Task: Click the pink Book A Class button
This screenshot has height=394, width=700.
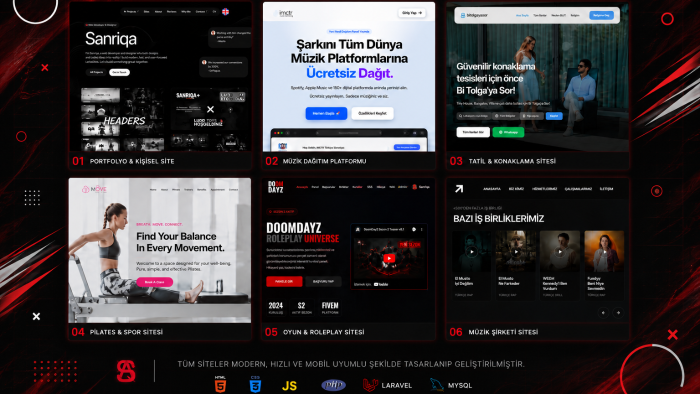Action: point(154,282)
